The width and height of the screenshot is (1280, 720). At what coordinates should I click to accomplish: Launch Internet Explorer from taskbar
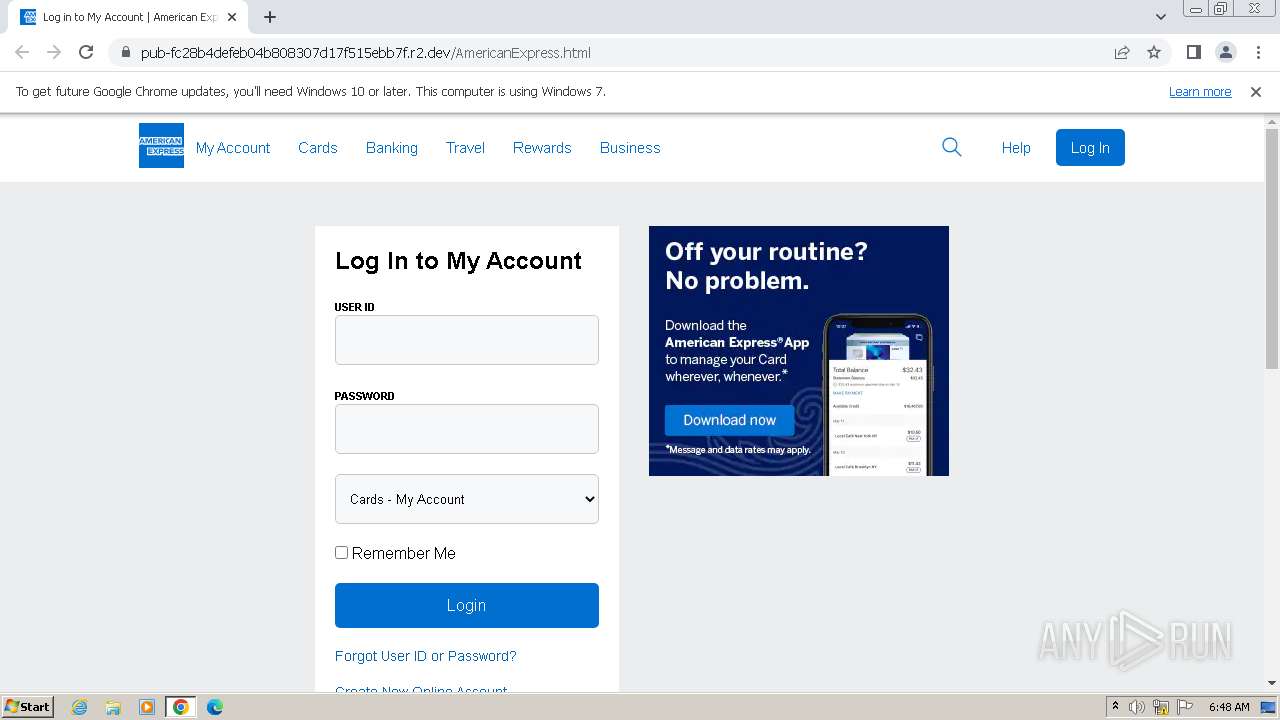(x=79, y=707)
